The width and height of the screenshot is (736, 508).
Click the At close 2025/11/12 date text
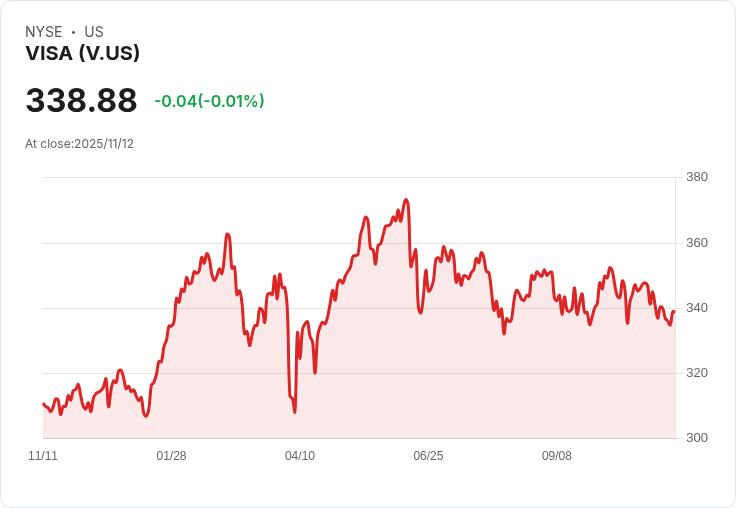79,144
